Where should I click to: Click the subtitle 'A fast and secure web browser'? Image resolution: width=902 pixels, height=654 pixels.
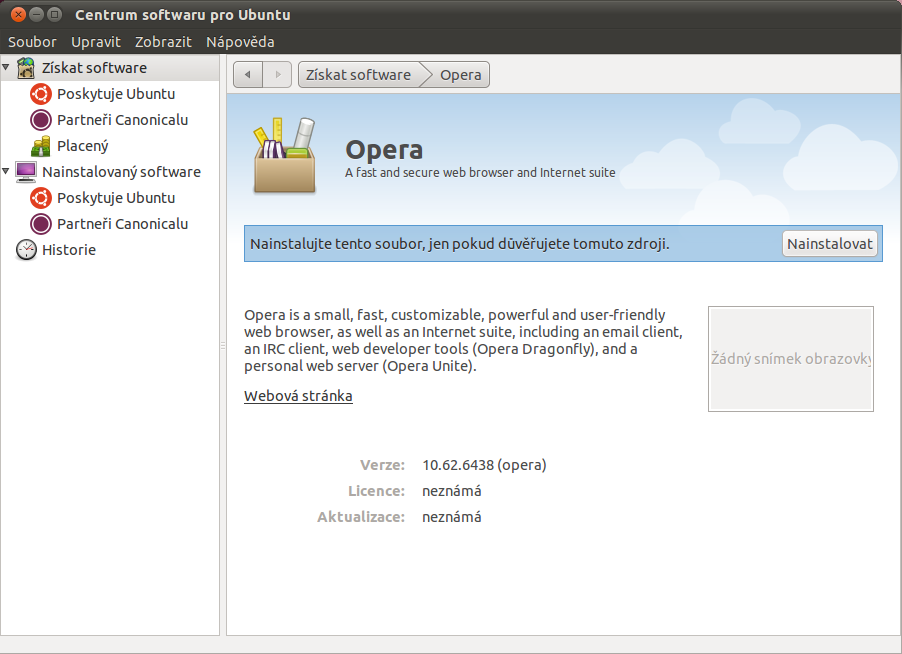[480, 173]
